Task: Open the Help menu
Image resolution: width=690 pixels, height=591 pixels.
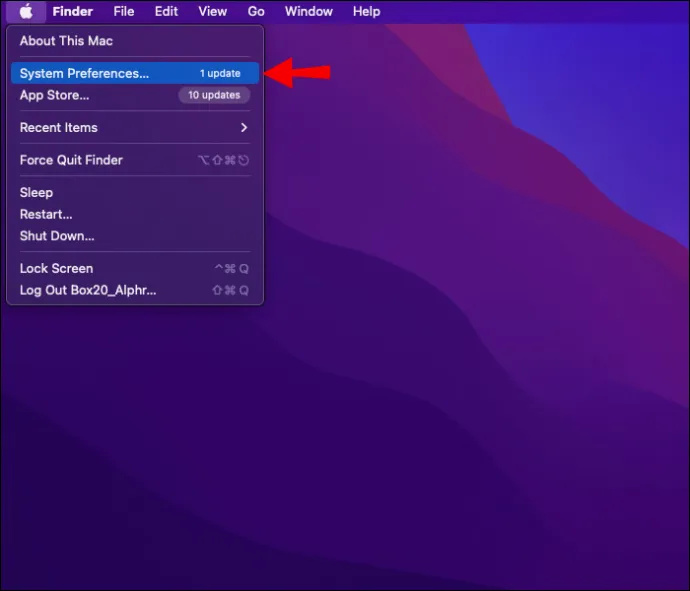Action: coord(367,11)
